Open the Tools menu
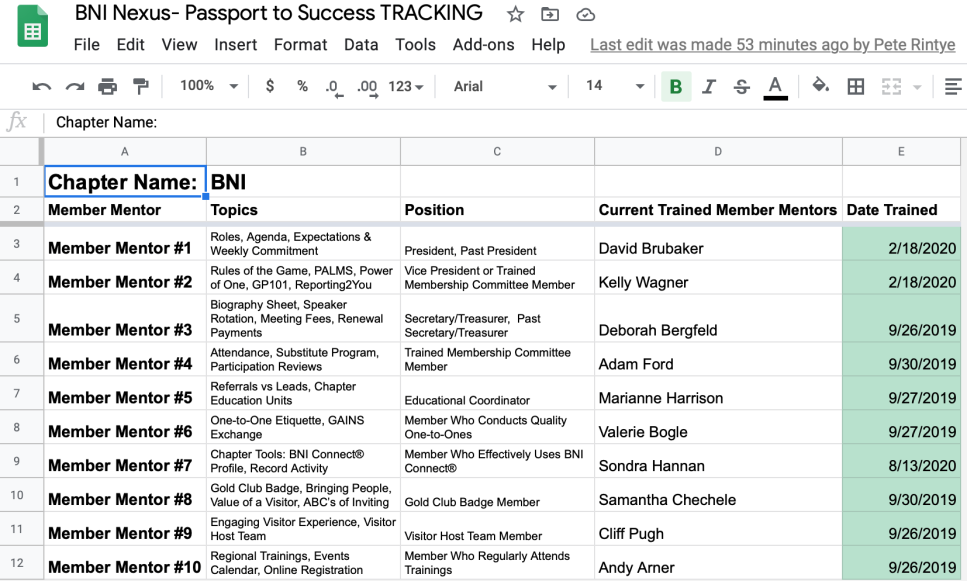Viewport: 967px width, 581px height. click(415, 44)
